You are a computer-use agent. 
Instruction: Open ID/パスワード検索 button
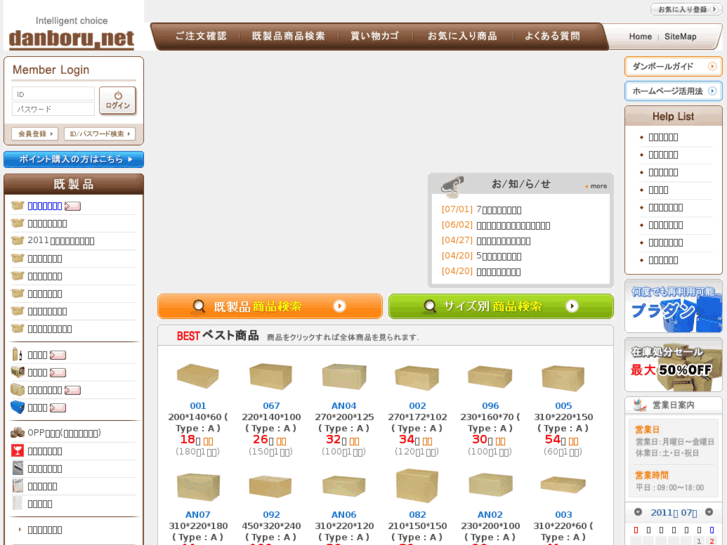click(x=100, y=134)
